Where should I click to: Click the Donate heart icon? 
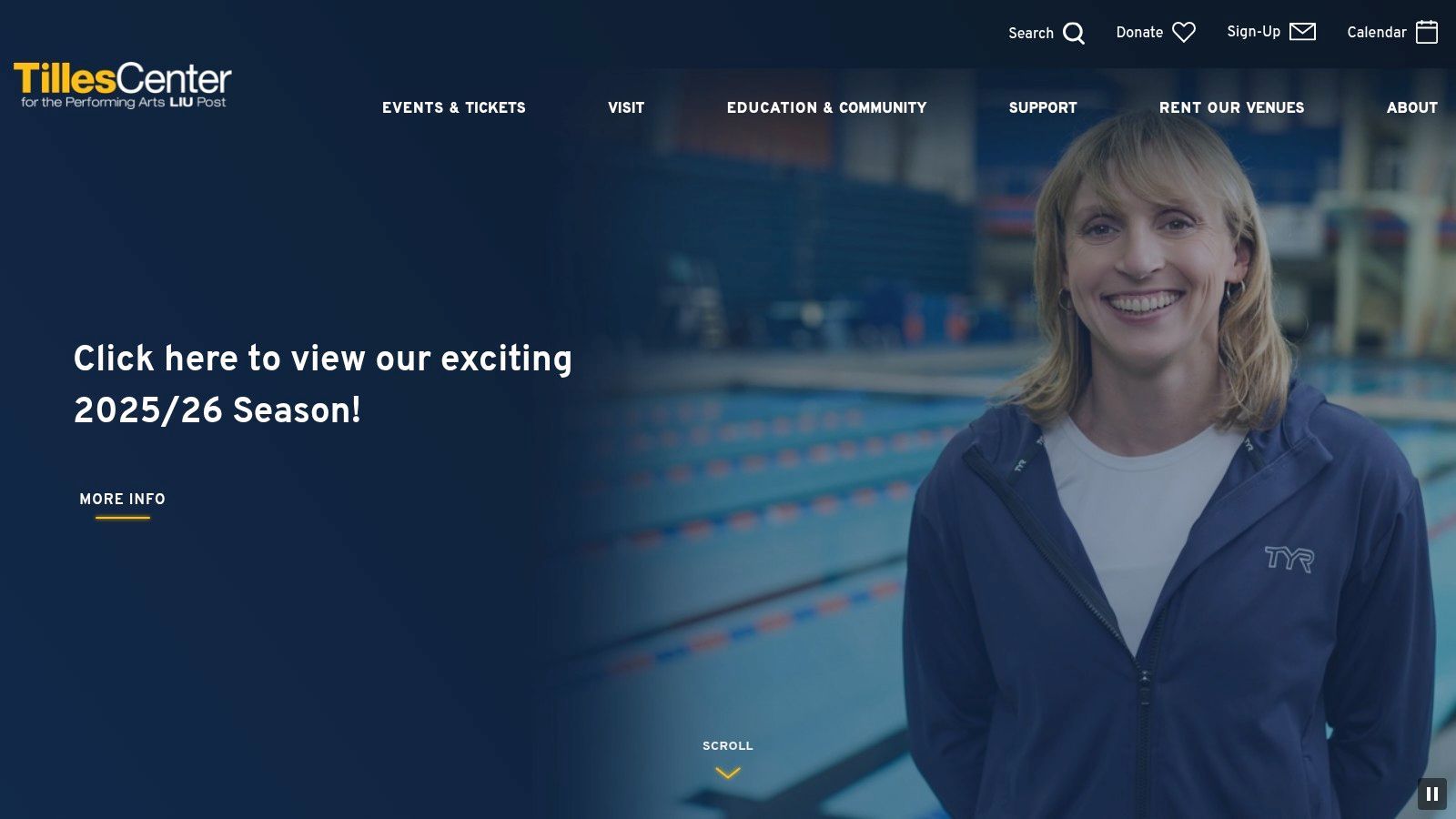(x=1184, y=33)
